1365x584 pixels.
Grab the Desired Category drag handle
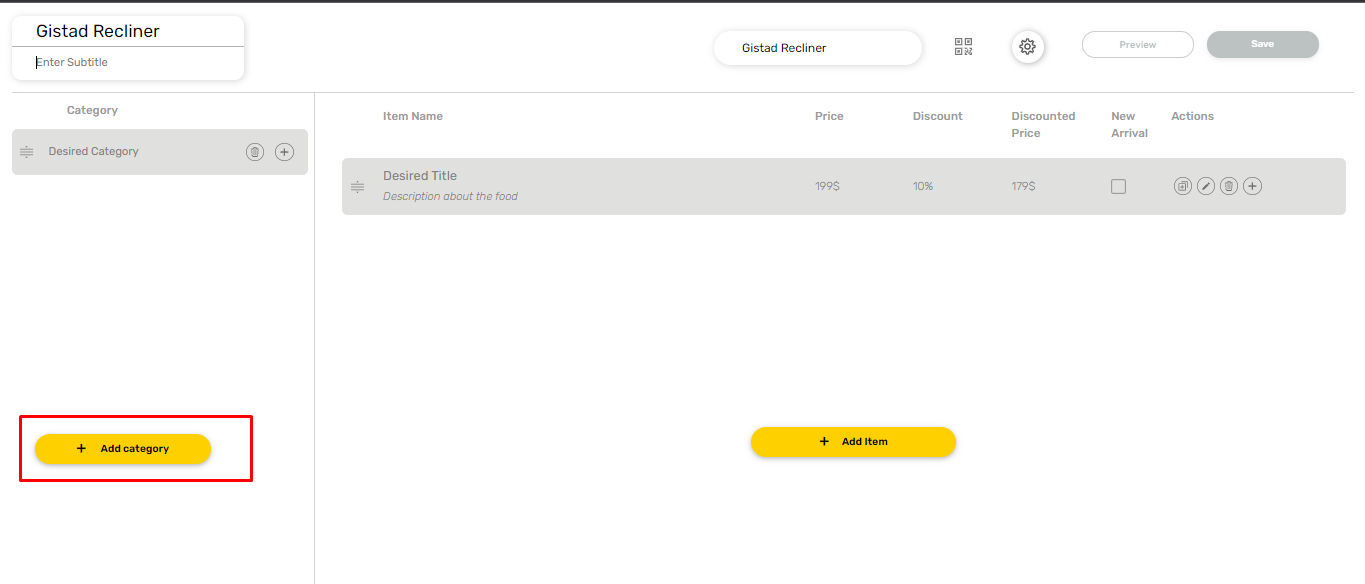coord(27,152)
